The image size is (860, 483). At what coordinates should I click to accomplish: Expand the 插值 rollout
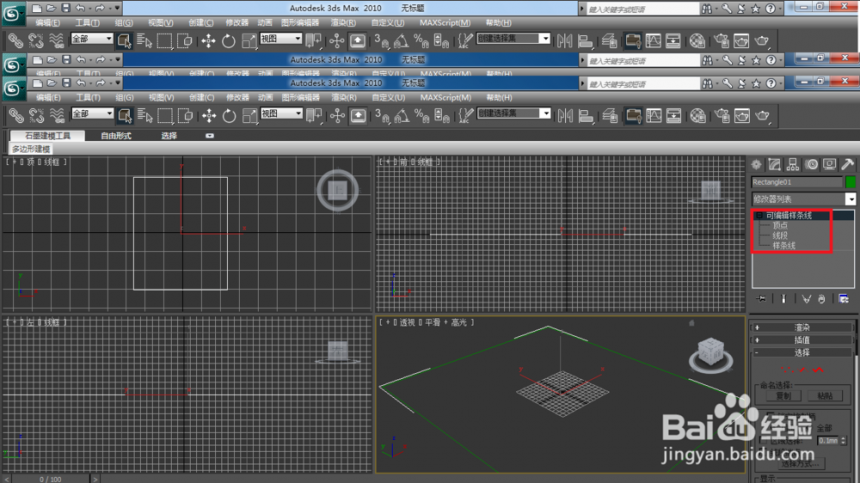tap(802, 340)
